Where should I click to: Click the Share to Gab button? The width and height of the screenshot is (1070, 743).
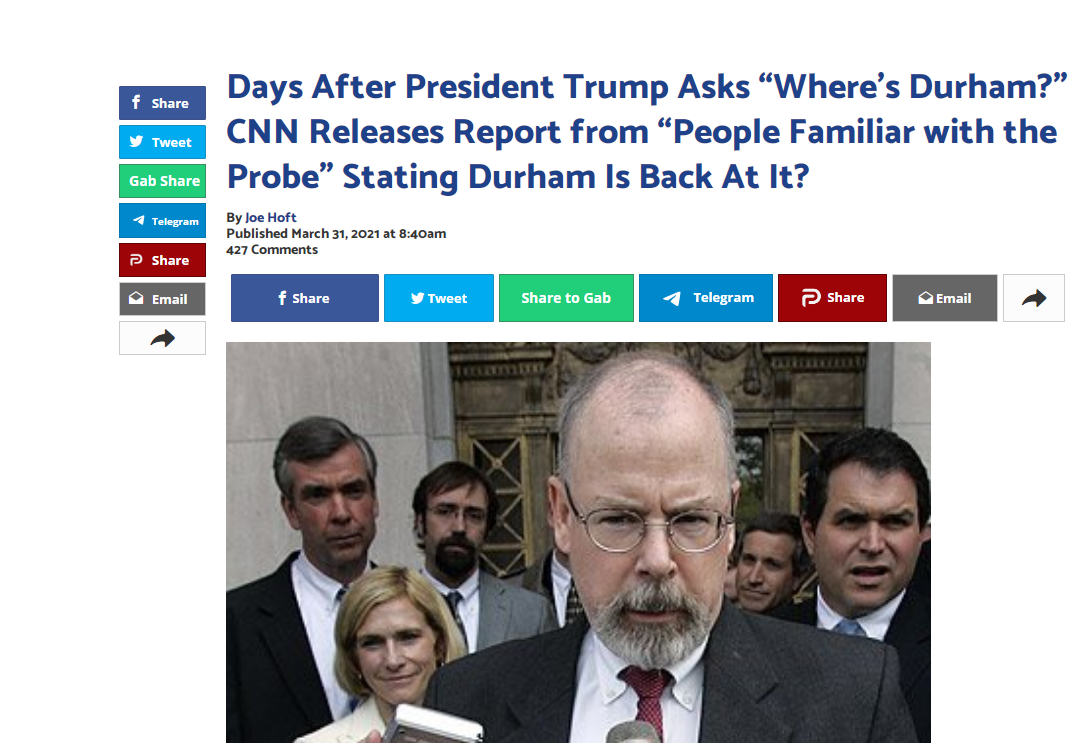click(566, 297)
